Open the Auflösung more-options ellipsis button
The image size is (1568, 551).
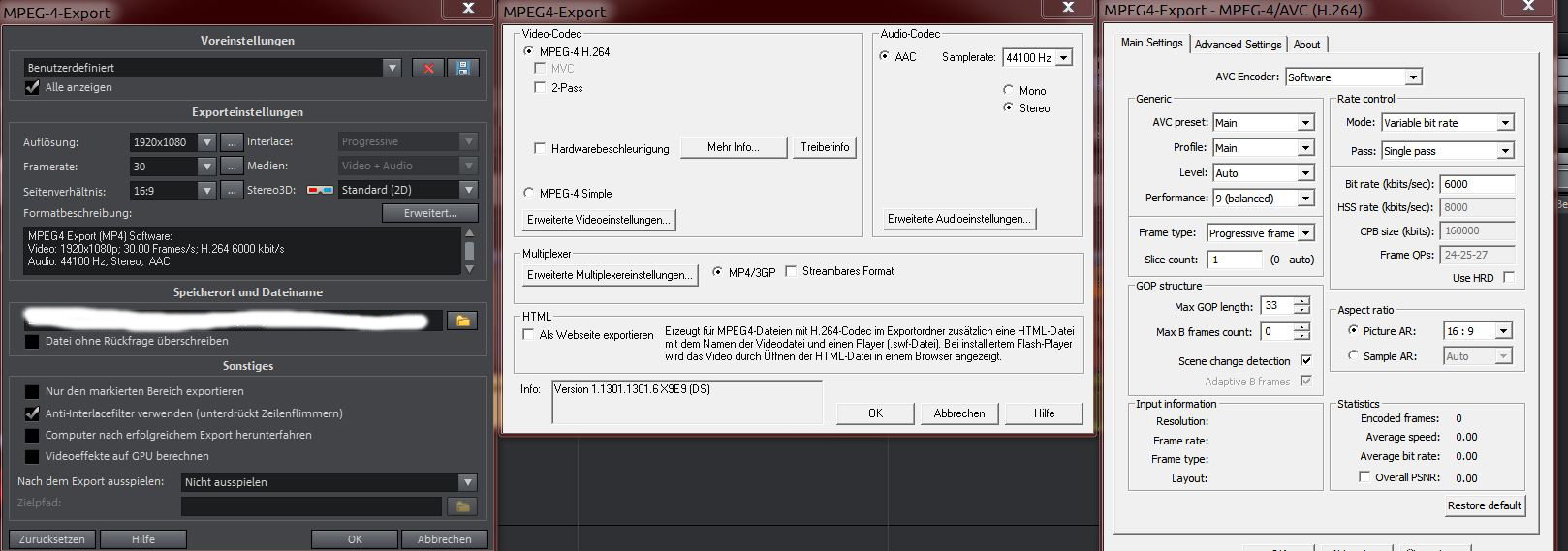click(x=231, y=141)
